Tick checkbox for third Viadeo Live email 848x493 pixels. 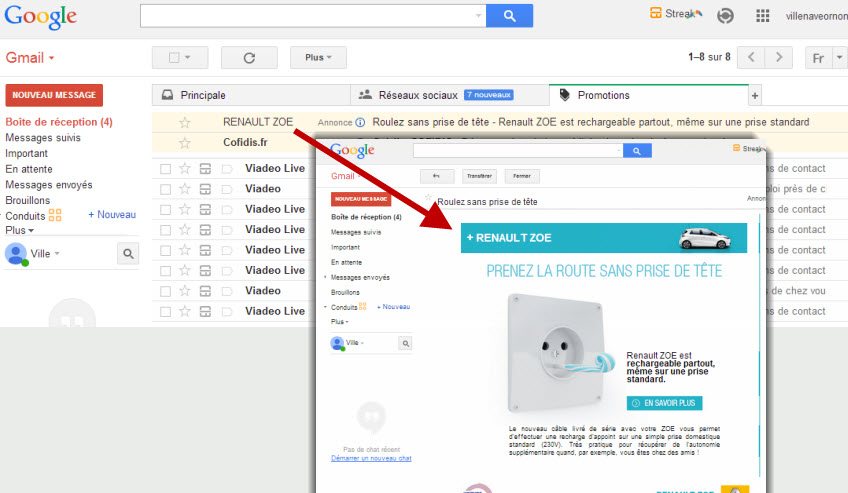(x=165, y=230)
